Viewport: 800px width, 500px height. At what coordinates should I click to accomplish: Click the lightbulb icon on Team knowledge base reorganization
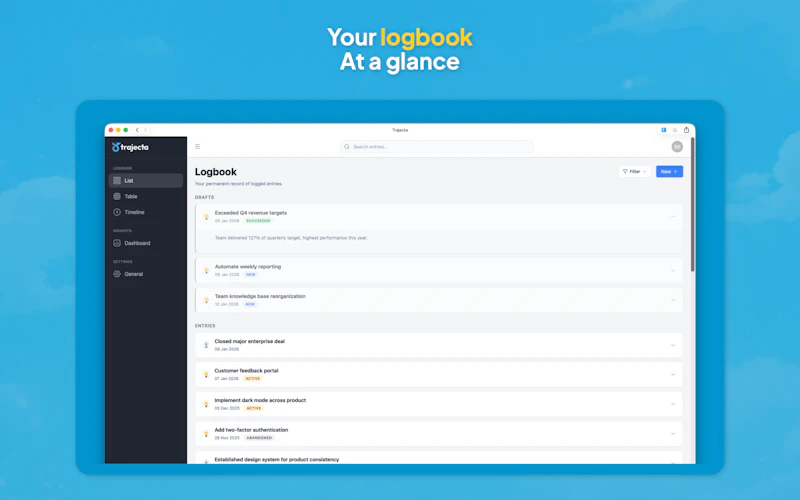pos(206,300)
